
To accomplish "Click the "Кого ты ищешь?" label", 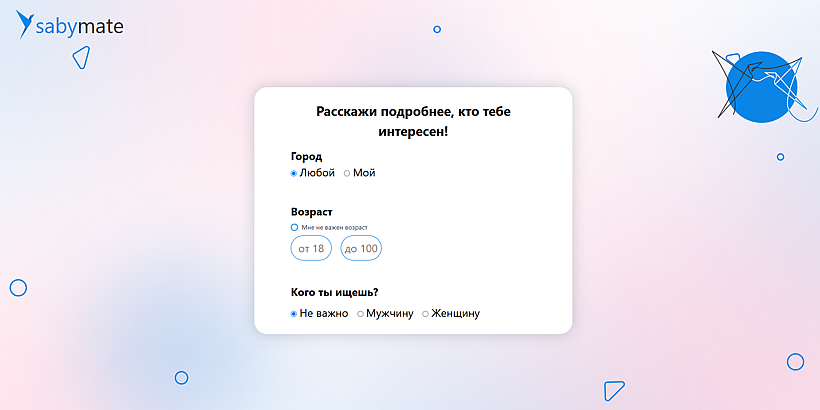I will [334, 292].
